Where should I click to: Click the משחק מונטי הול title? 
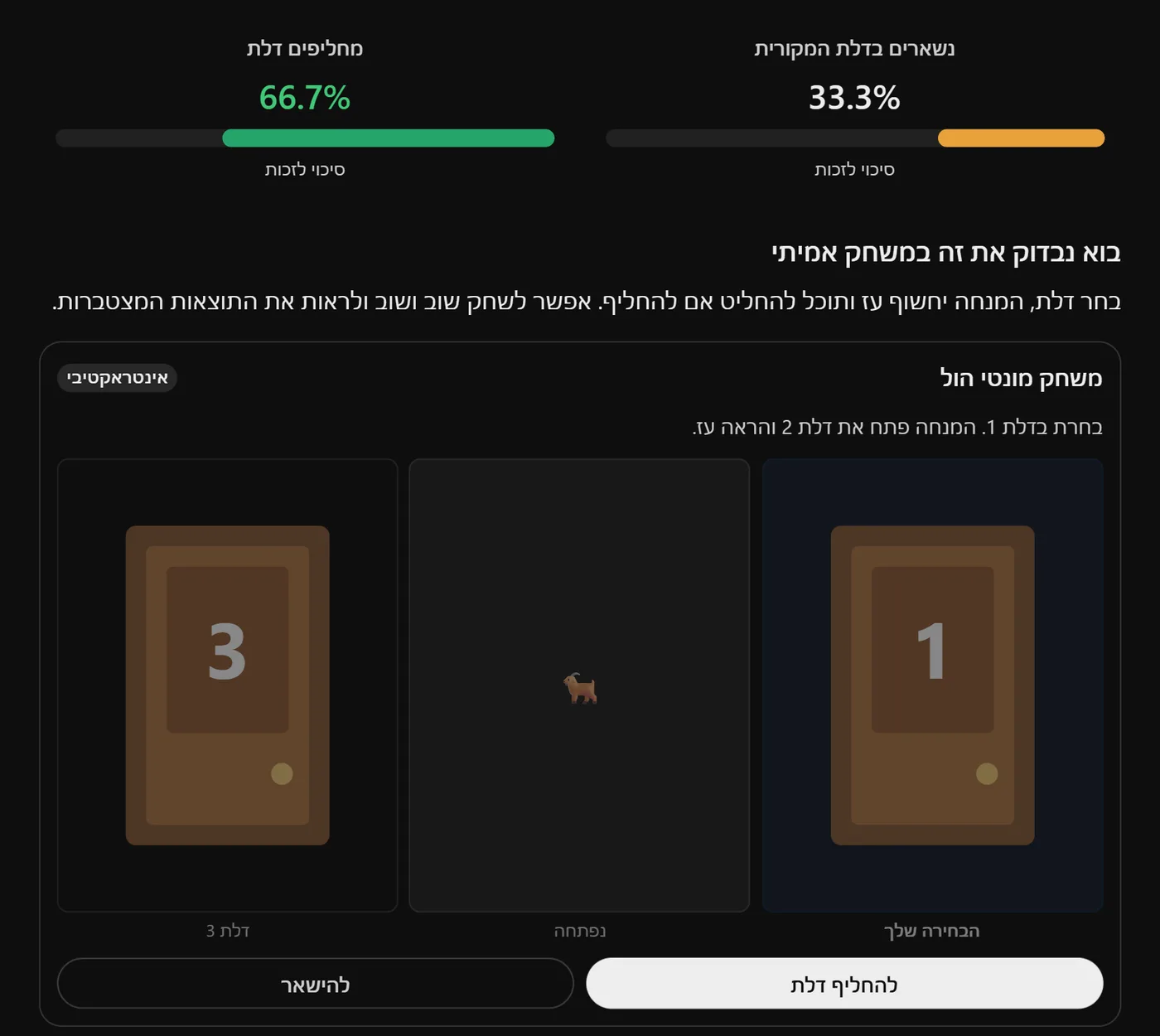tap(1021, 378)
